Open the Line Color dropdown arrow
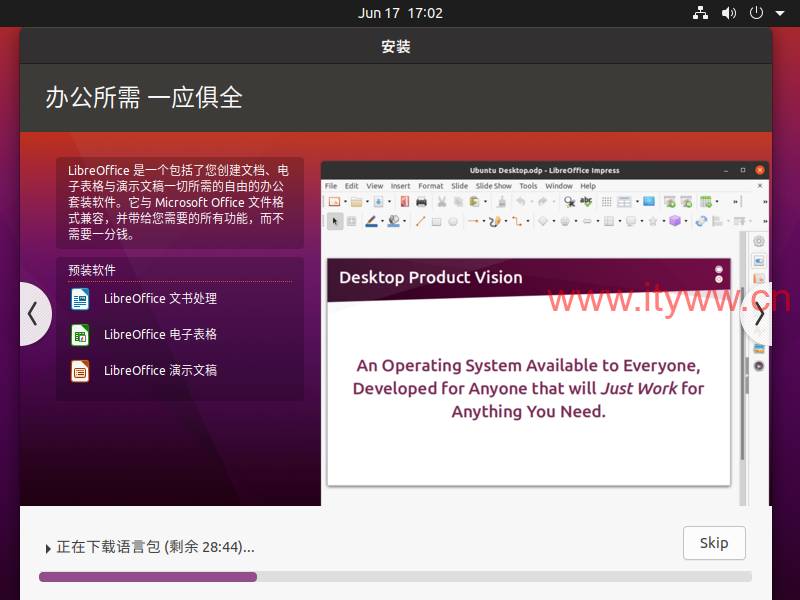 tap(382, 221)
